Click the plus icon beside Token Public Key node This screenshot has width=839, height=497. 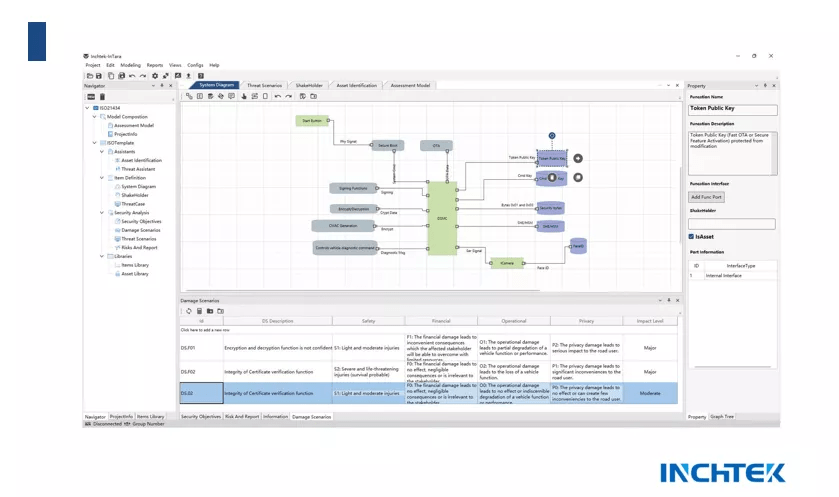[578, 158]
